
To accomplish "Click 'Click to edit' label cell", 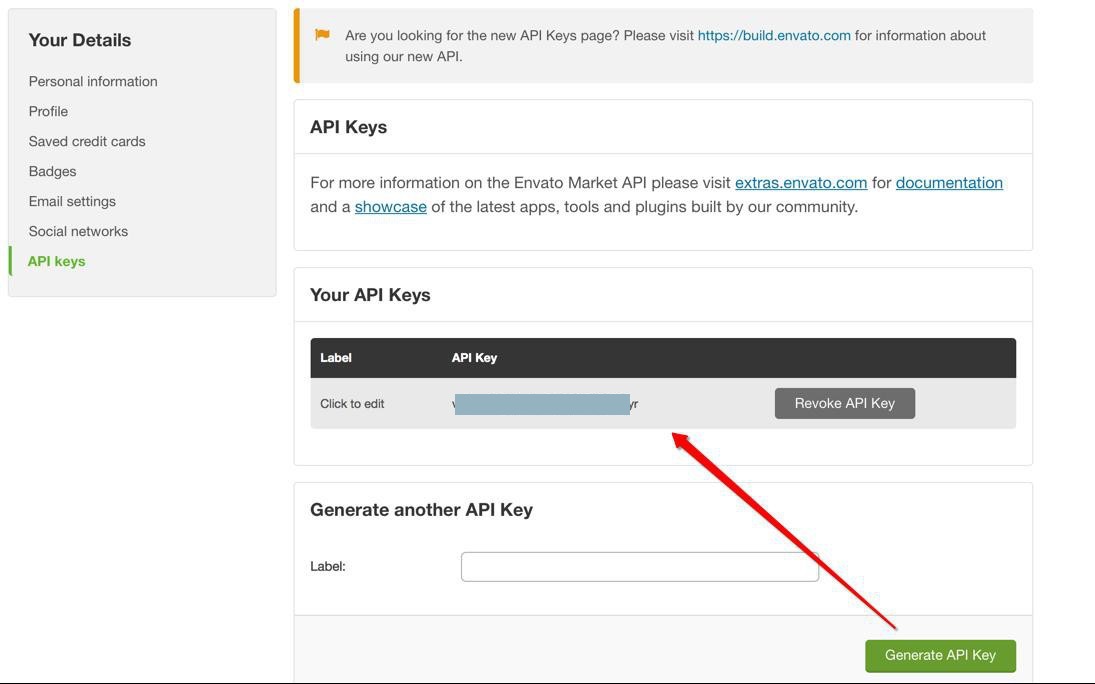I will click(352, 404).
